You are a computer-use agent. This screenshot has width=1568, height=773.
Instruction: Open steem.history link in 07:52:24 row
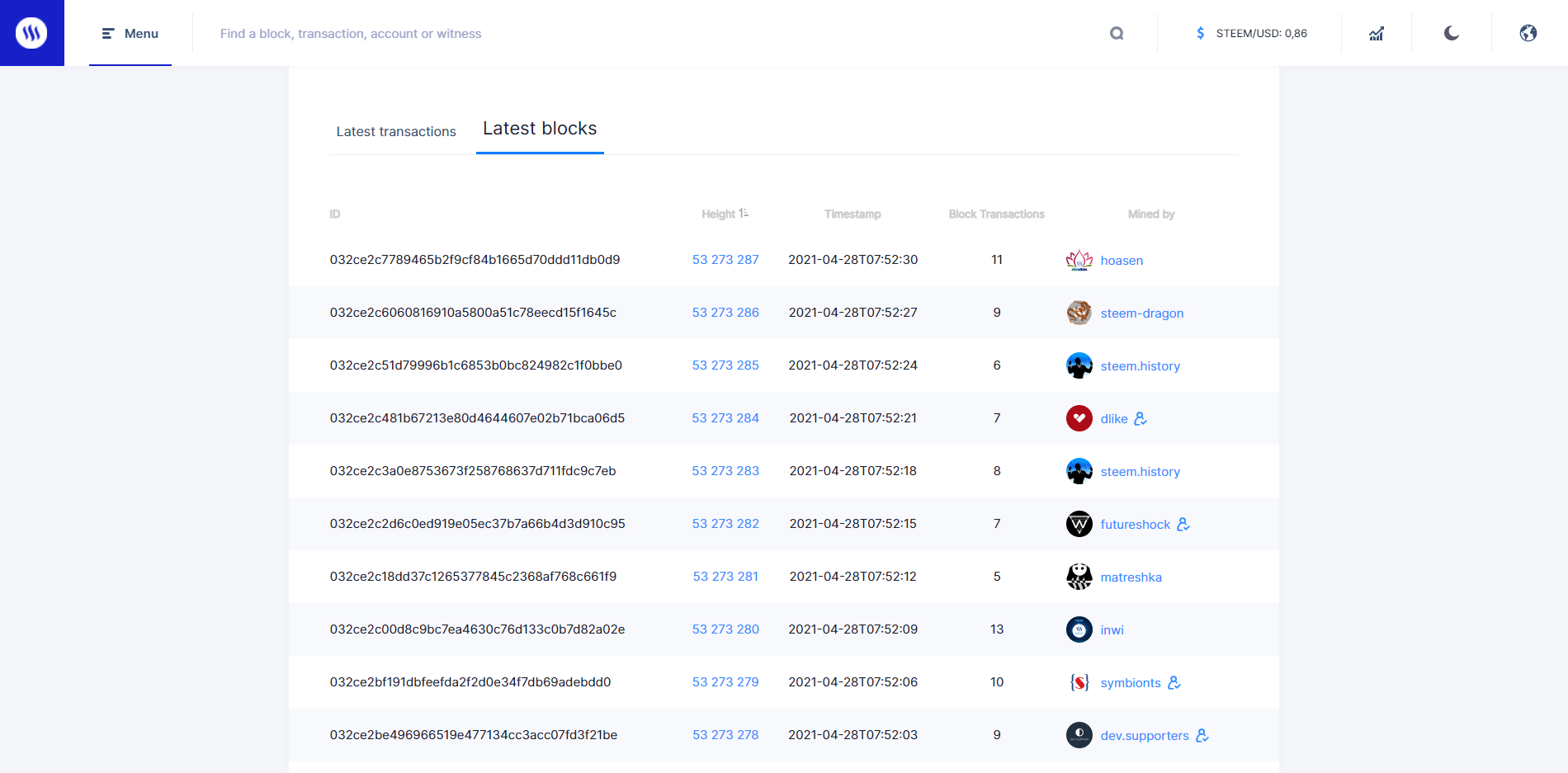(1141, 366)
